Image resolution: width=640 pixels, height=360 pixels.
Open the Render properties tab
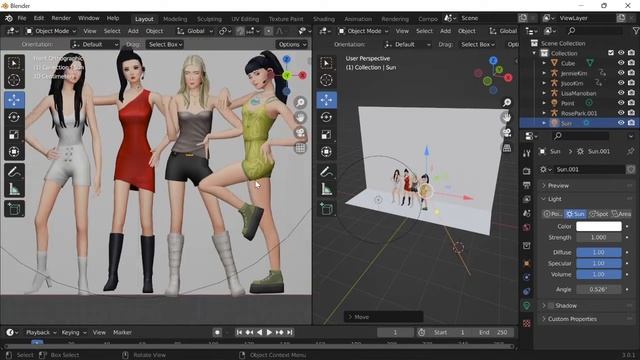click(x=527, y=171)
